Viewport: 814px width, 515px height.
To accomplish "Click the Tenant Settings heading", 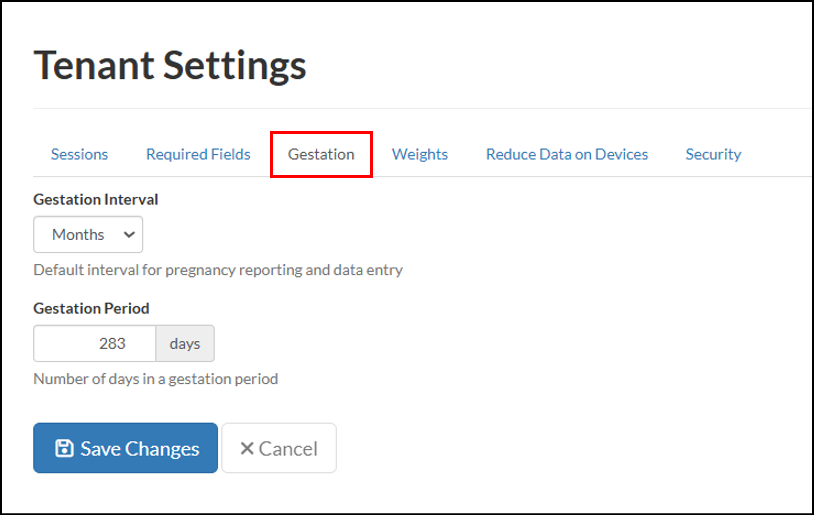I will tap(170, 65).
